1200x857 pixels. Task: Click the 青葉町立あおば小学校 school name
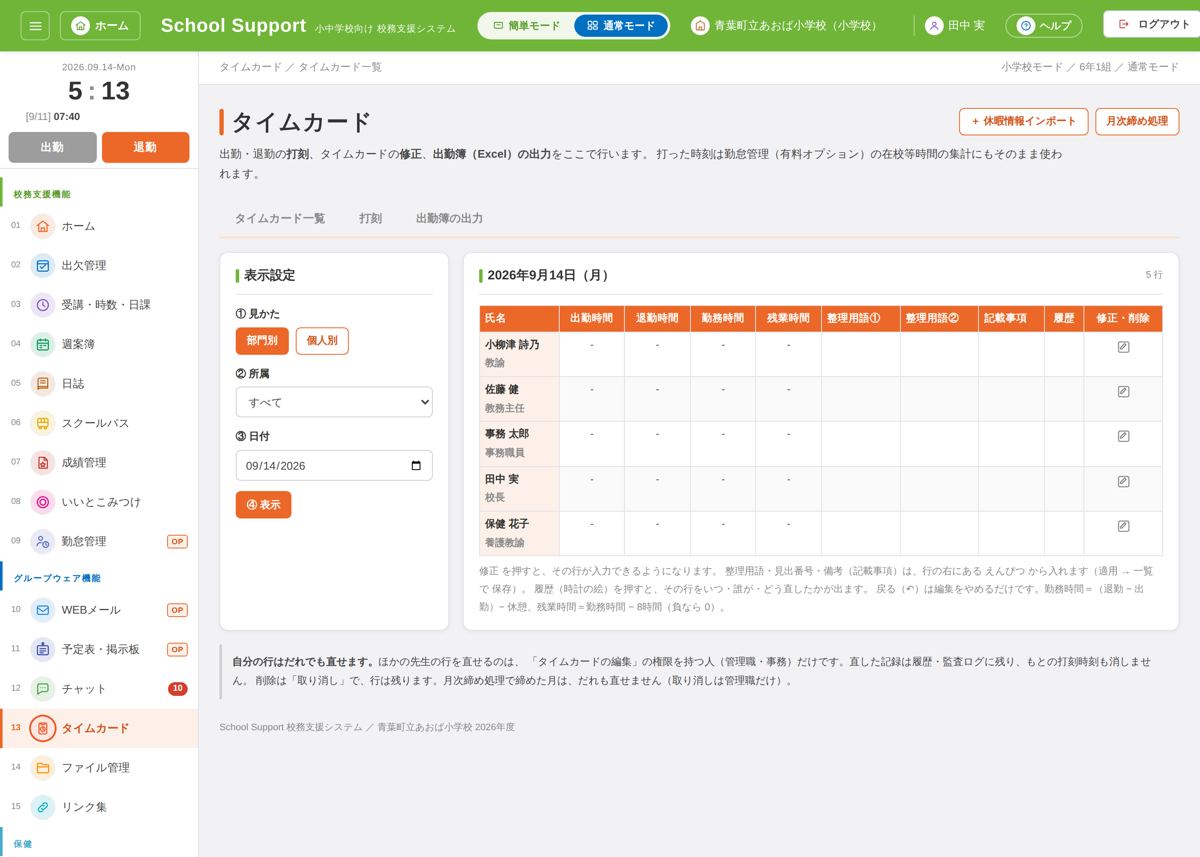tap(784, 25)
